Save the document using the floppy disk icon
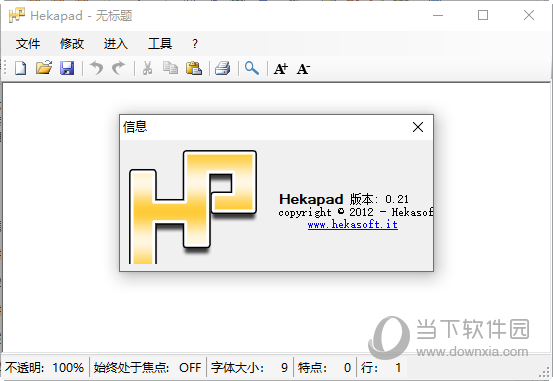The height and width of the screenshot is (381, 553). (67, 68)
